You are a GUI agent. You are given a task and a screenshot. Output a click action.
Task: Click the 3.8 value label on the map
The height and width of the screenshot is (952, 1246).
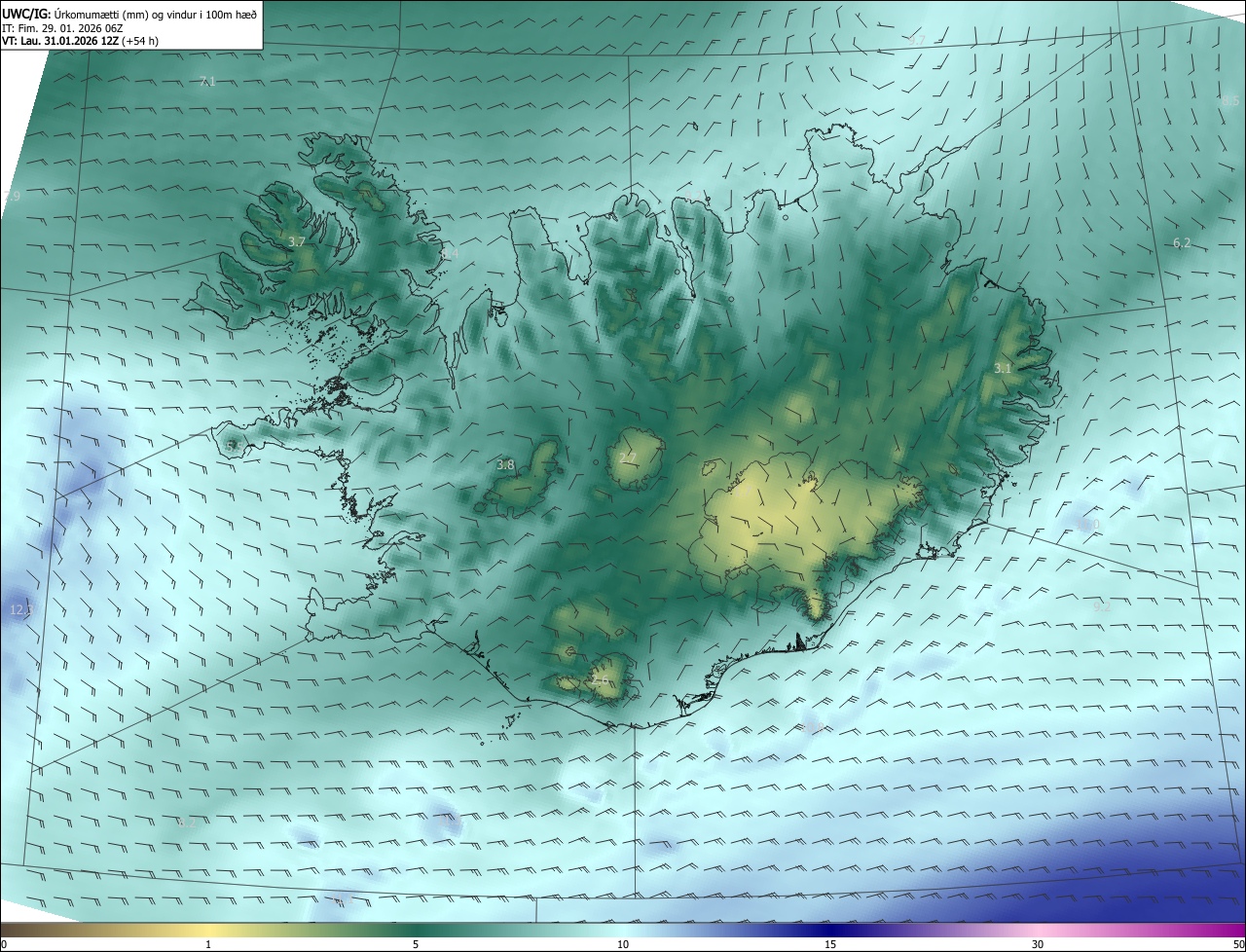click(x=505, y=465)
